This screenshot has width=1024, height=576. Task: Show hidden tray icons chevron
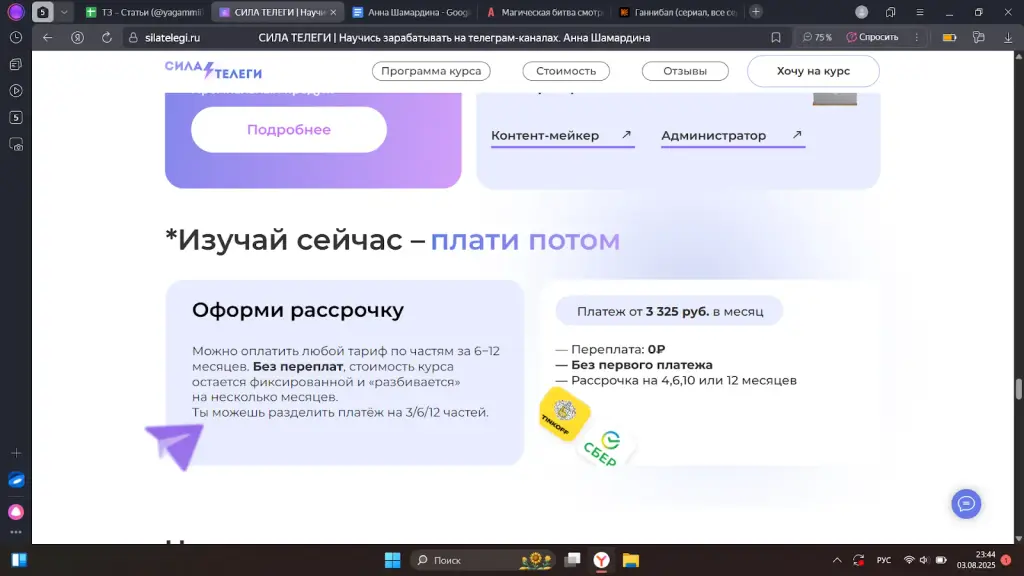(837, 560)
